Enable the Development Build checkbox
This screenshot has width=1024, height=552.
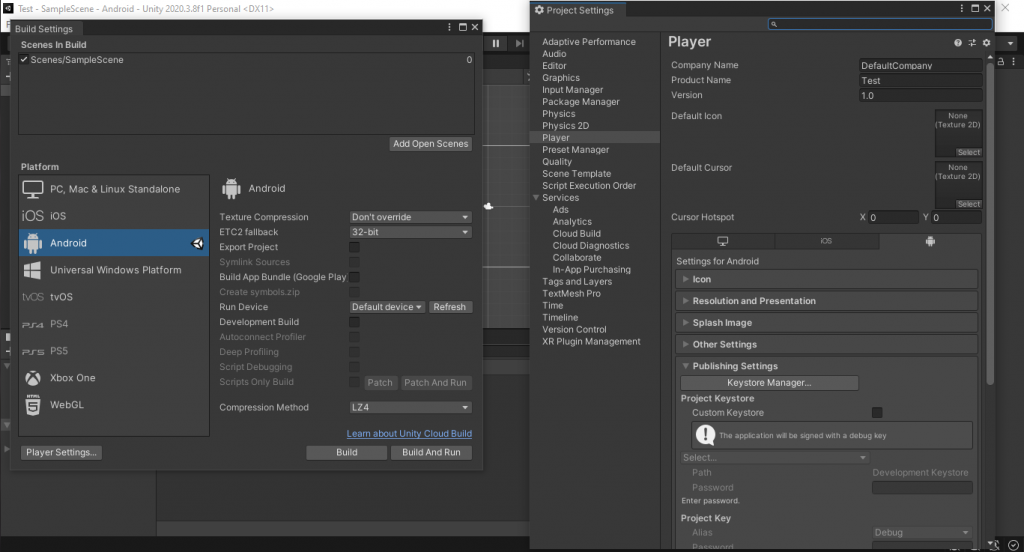(x=354, y=322)
